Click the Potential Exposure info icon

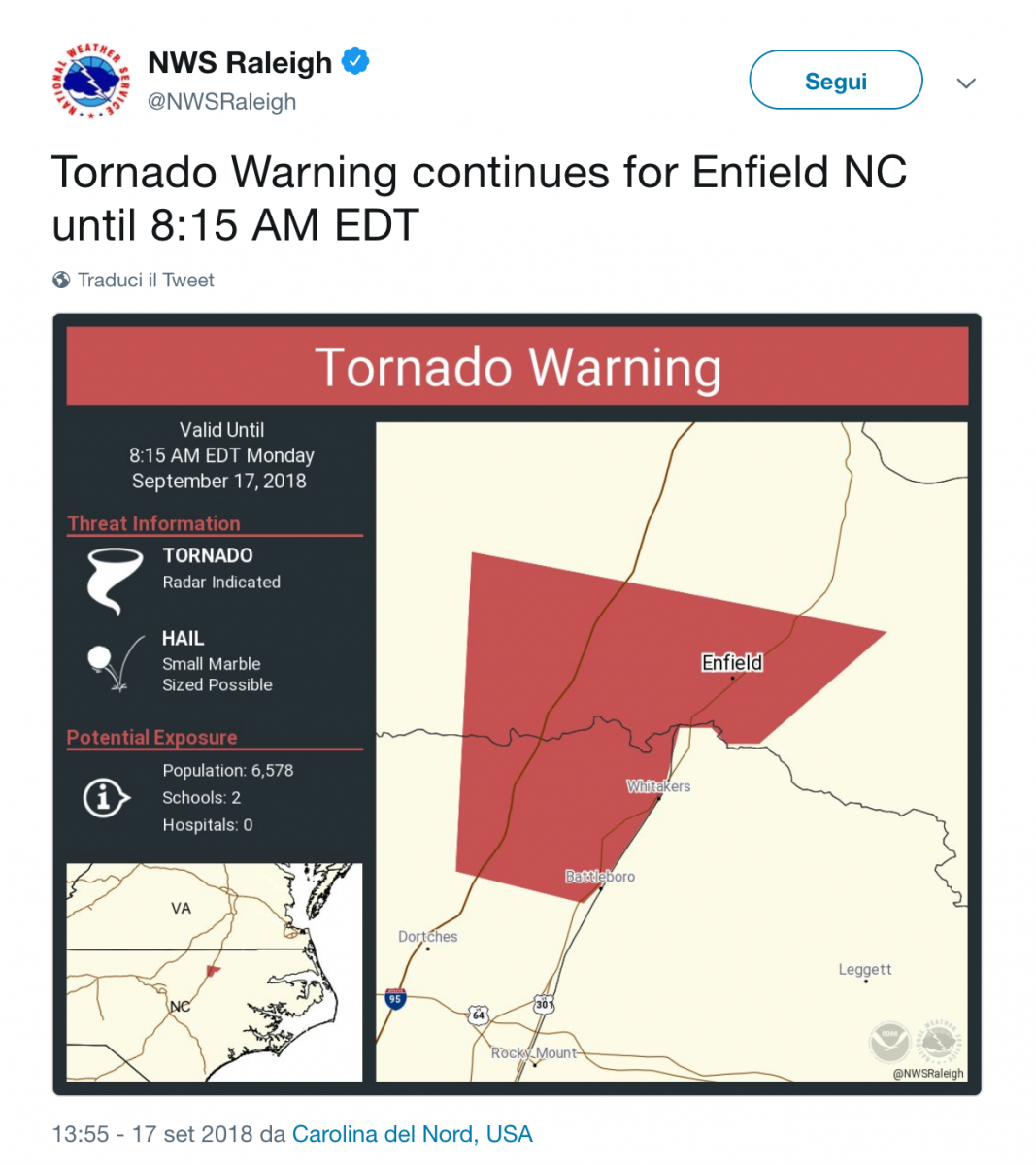106,798
